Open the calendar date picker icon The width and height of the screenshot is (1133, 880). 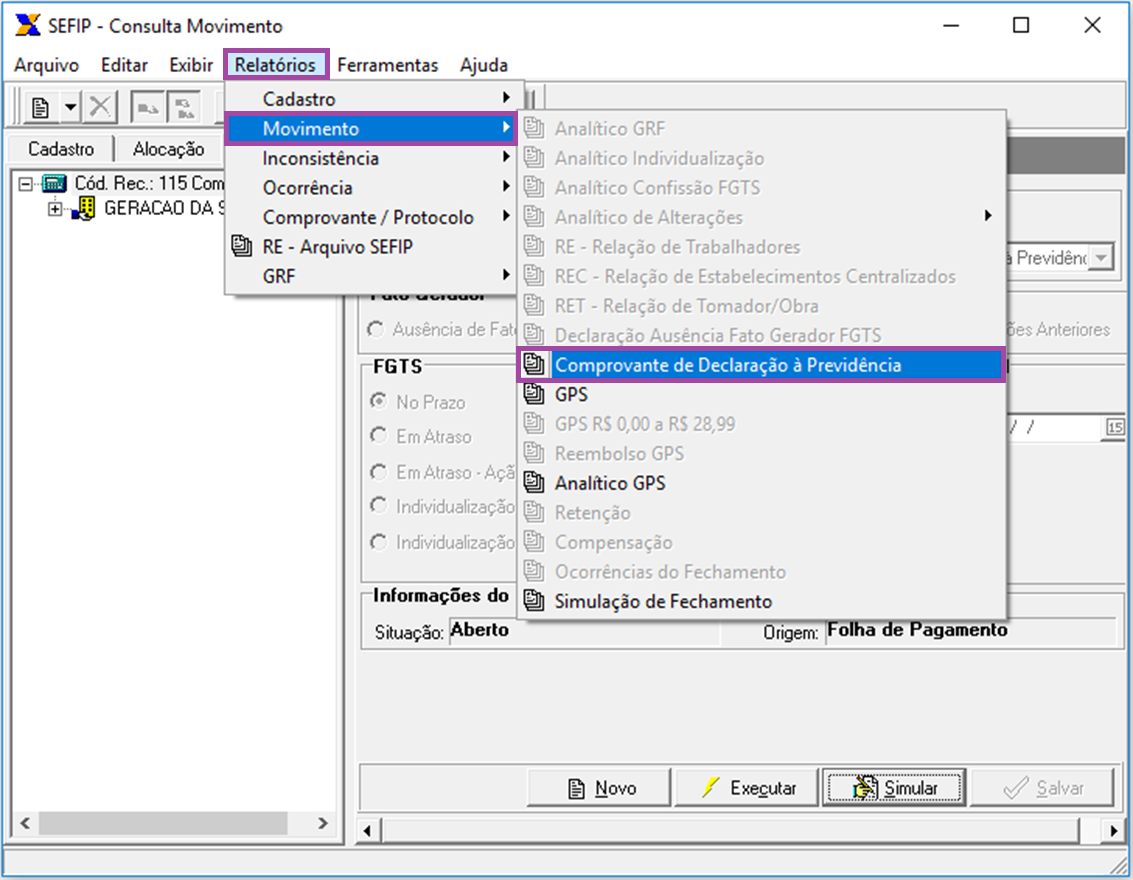coord(1115,427)
